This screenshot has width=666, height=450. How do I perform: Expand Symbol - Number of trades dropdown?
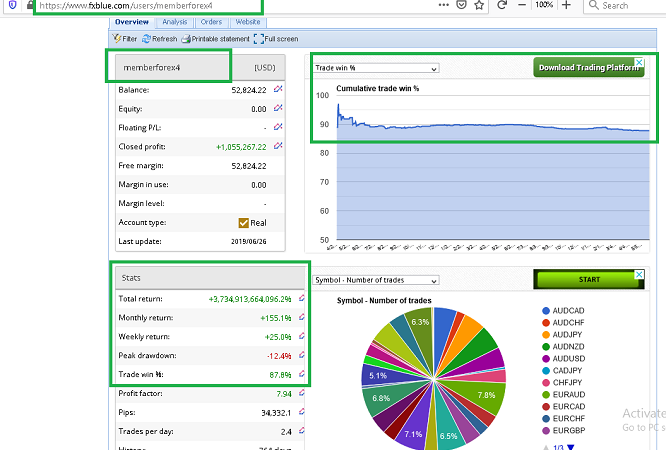tap(376, 280)
